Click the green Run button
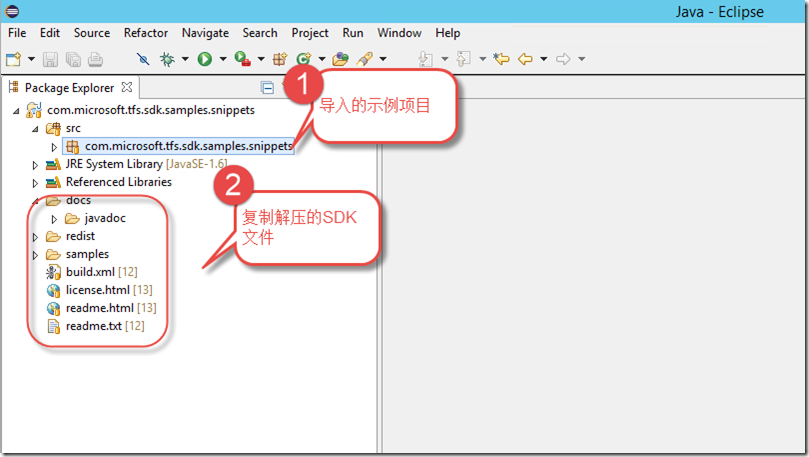This screenshot has height=457, width=809. (205, 59)
